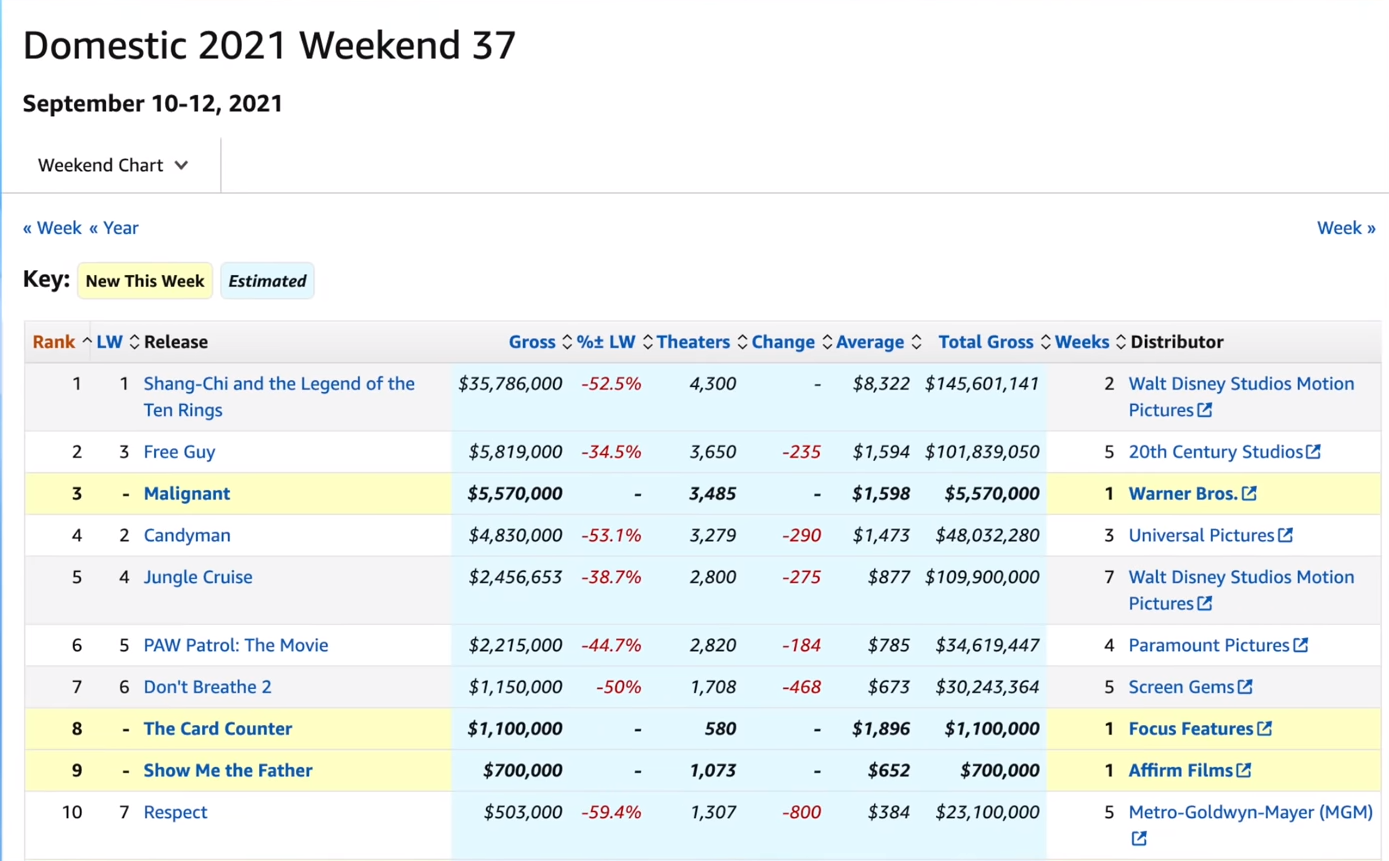The width and height of the screenshot is (1389, 861).
Task: Click the Estimated key badge
Action: pos(267,281)
